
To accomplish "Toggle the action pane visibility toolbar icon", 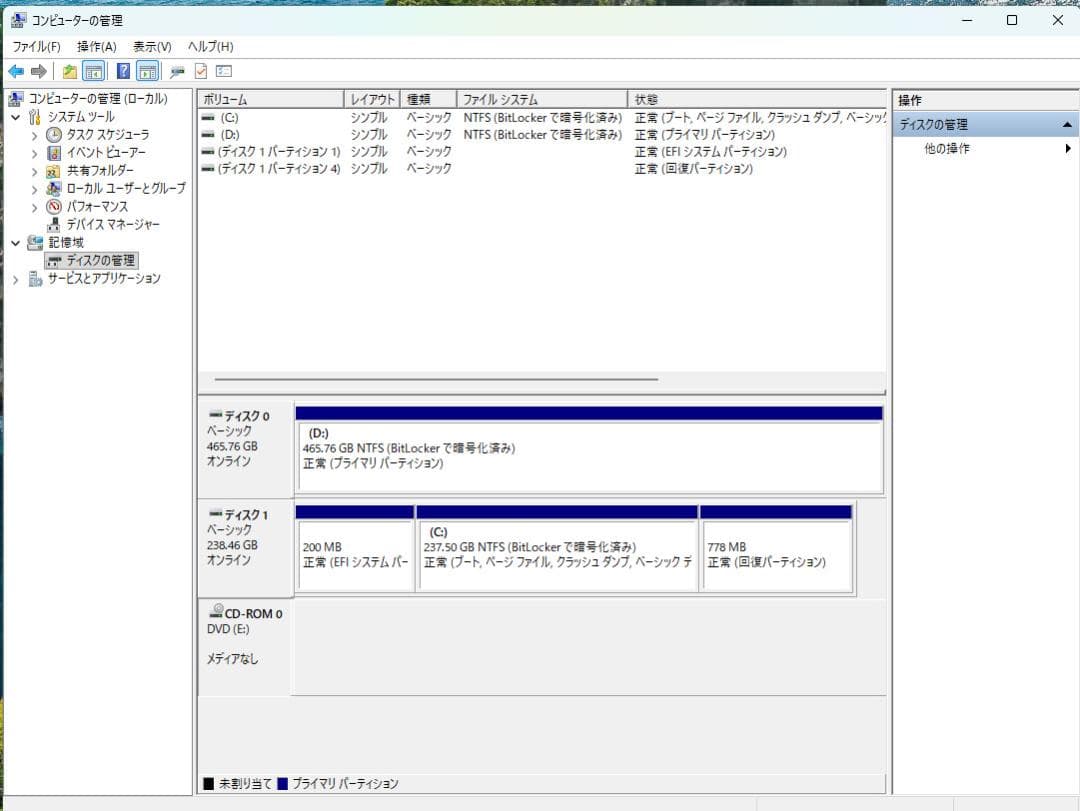I will tap(148, 70).
